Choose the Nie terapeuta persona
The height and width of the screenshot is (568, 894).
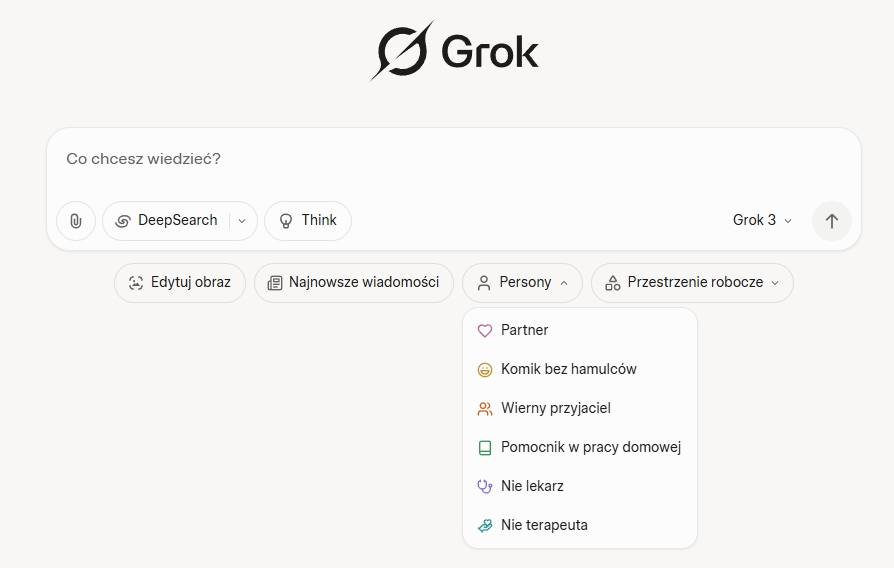(x=580, y=525)
